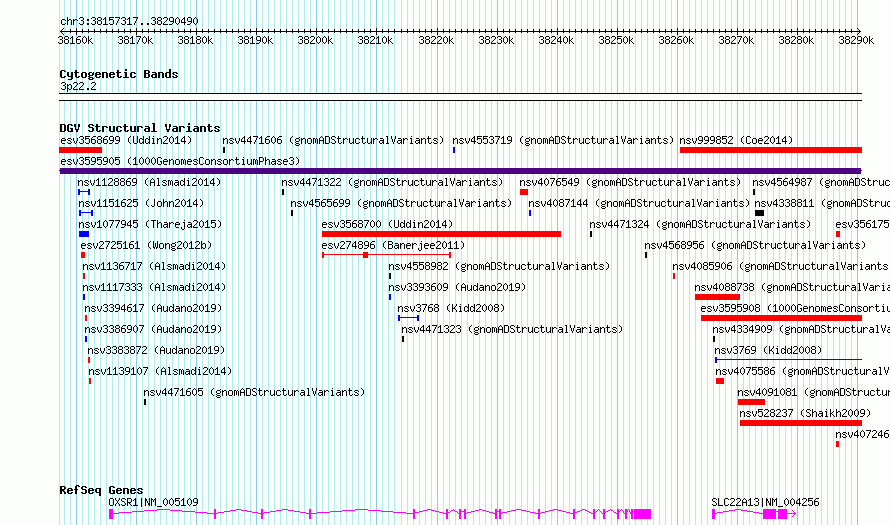Open nsv1139107 (Alsmadi2014) entry
The width and height of the screenshot is (890, 525).
click(x=160, y=371)
